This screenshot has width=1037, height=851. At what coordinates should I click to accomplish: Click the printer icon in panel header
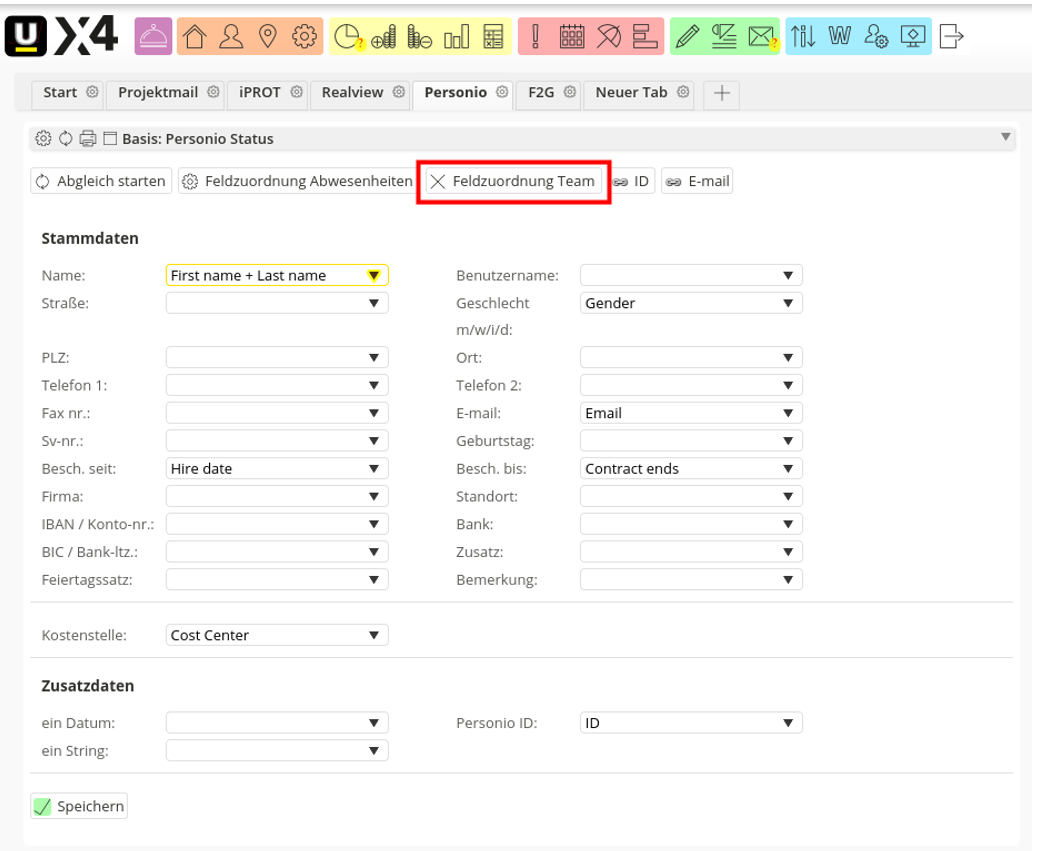coord(88,139)
